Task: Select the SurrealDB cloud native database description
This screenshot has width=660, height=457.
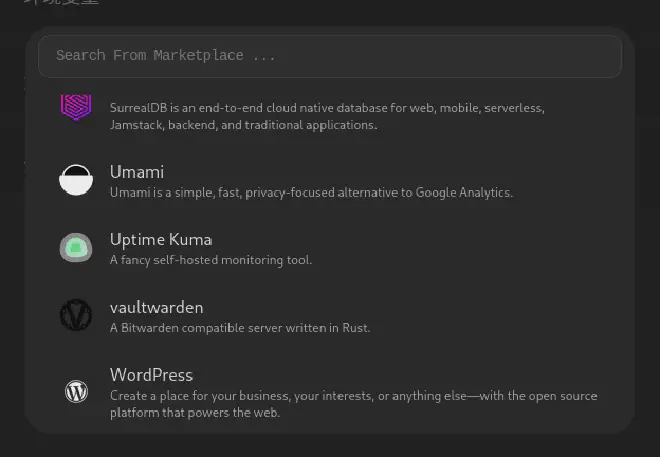Action: coord(327,108)
